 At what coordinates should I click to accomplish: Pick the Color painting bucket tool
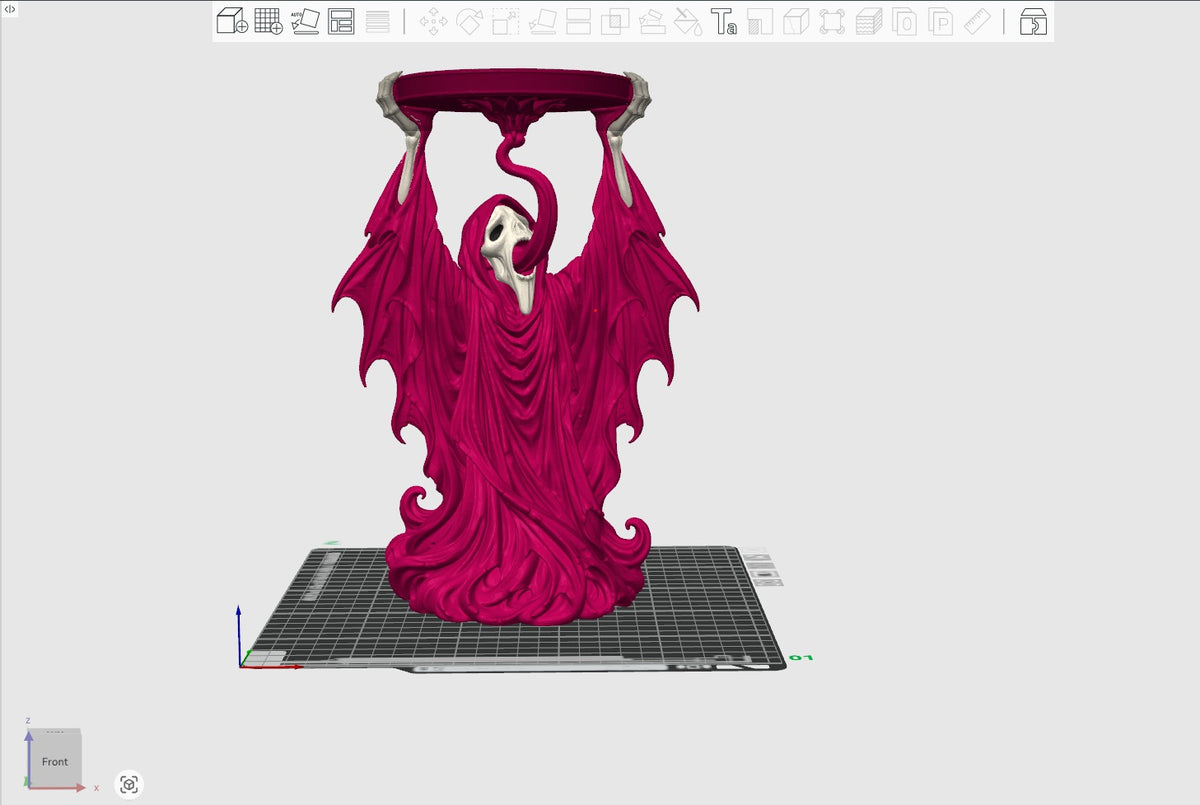(688, 21)
